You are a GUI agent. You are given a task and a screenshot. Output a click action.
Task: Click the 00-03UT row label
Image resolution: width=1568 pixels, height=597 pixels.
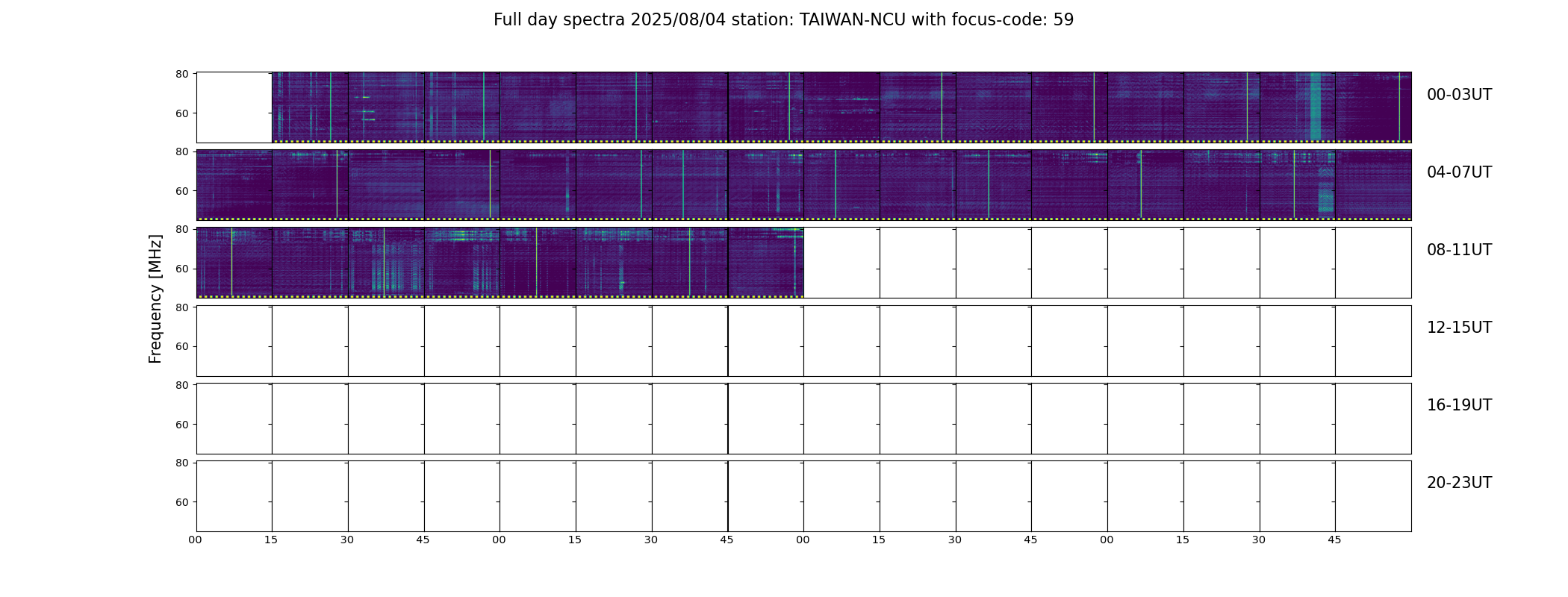point(1459,95)
